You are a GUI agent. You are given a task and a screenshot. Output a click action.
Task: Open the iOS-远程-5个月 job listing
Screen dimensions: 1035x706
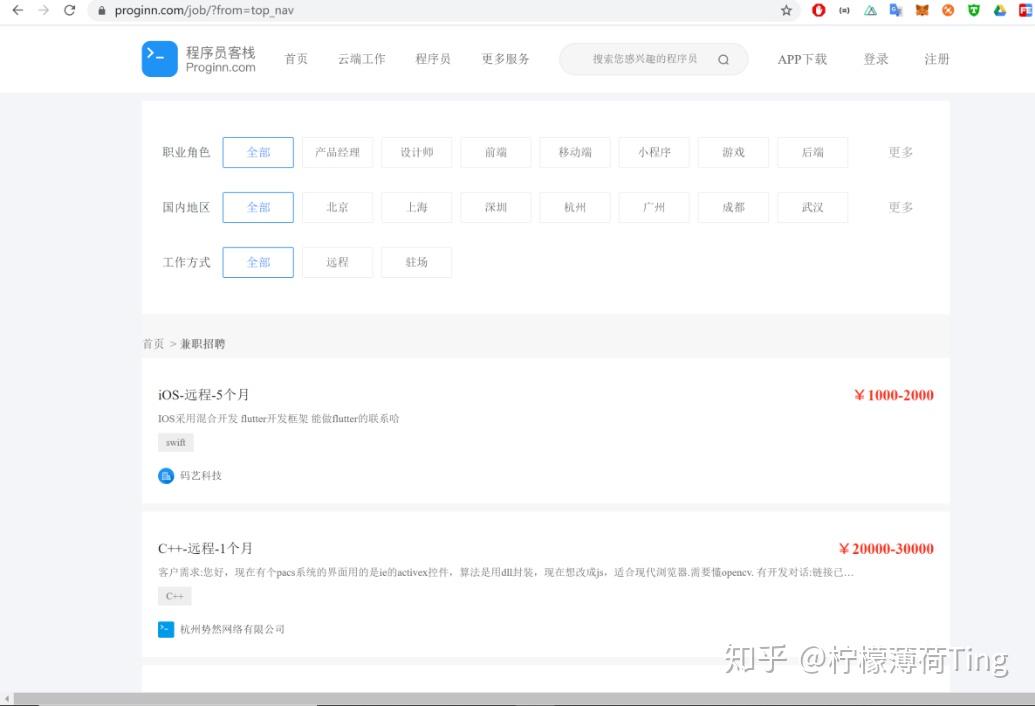pyautogui.click(x=203, y=395)
